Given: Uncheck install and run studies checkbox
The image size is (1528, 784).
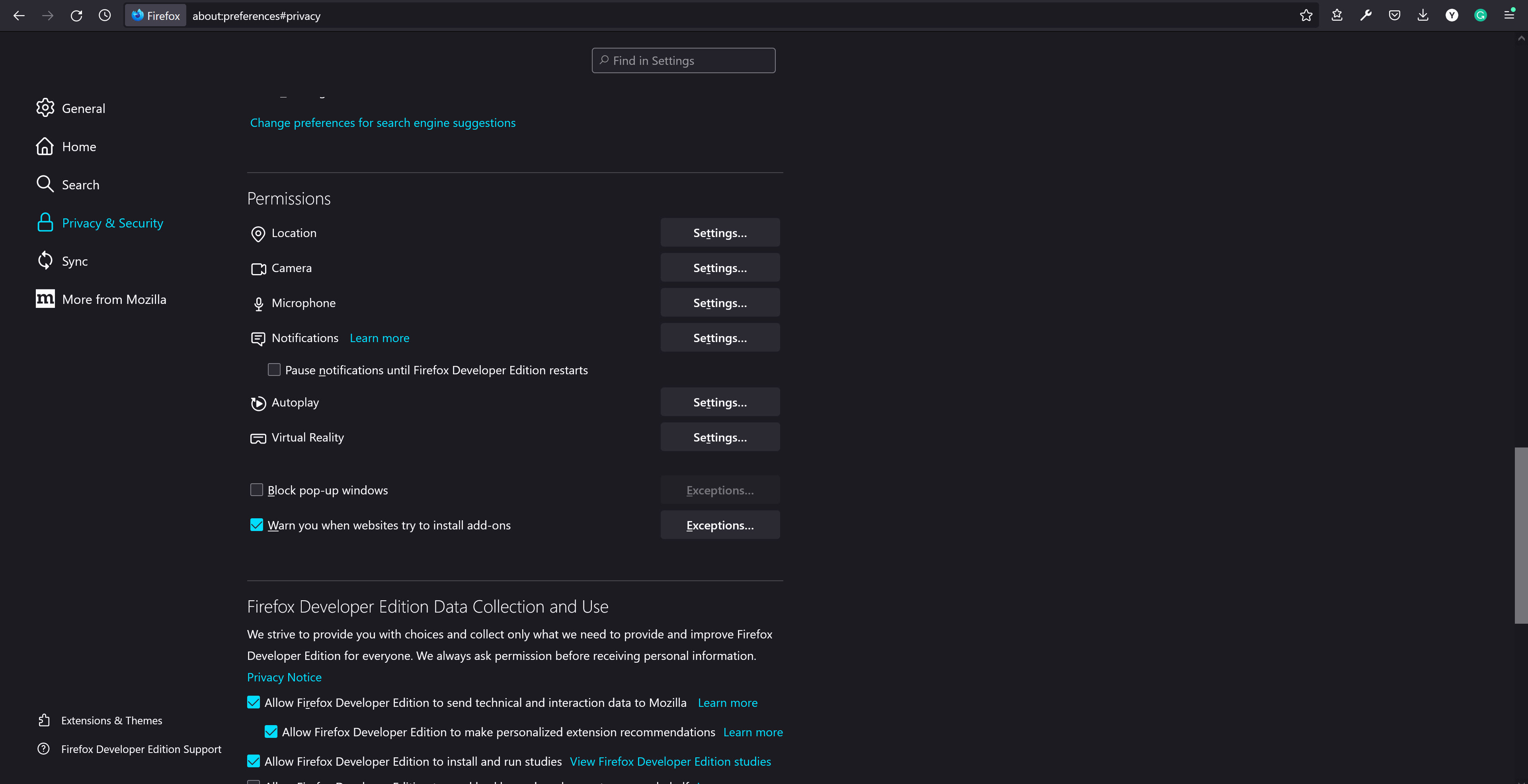Looking at the screenshot, I should (253, 761).
